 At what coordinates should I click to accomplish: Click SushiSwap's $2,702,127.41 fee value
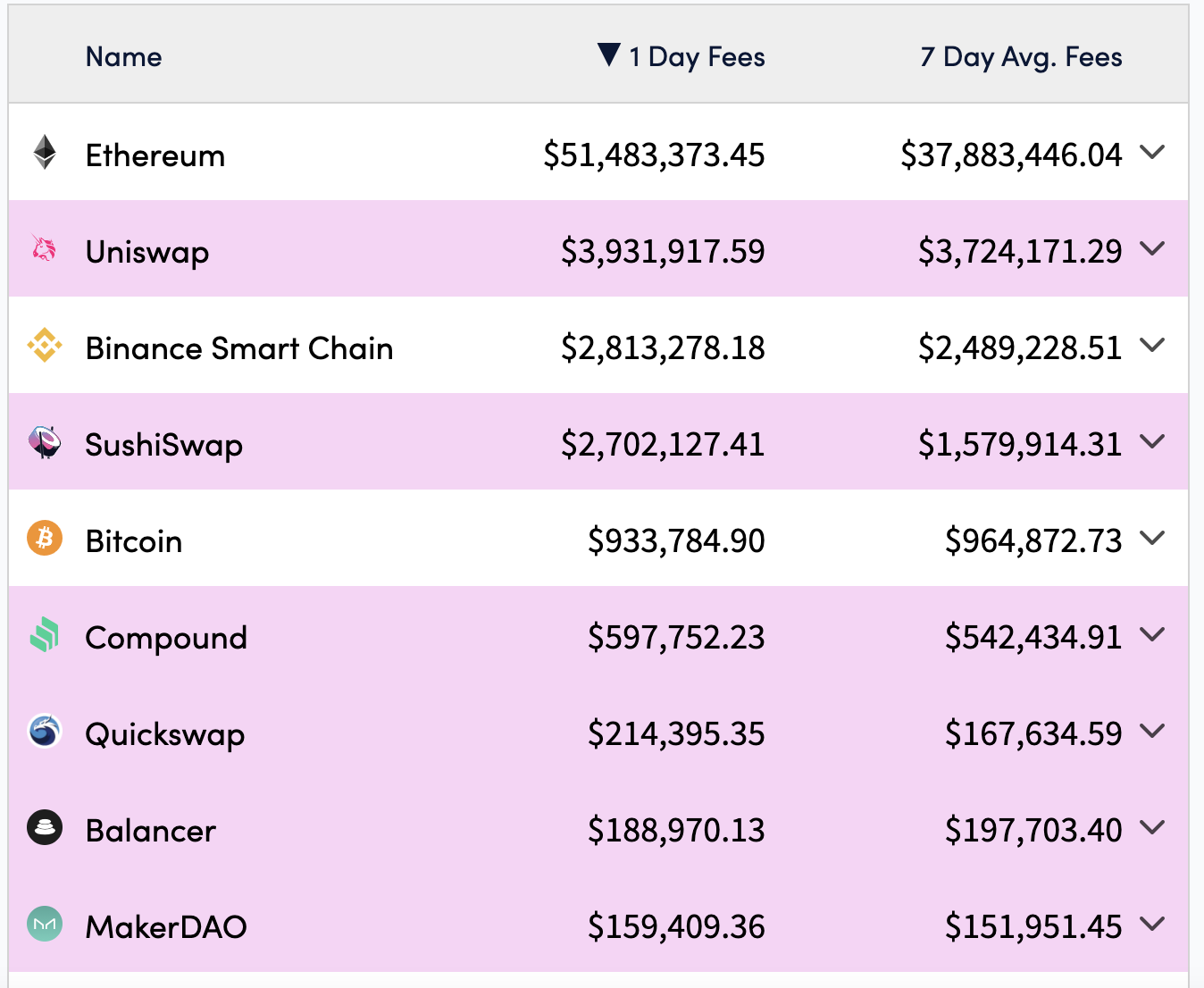[664, 445]
